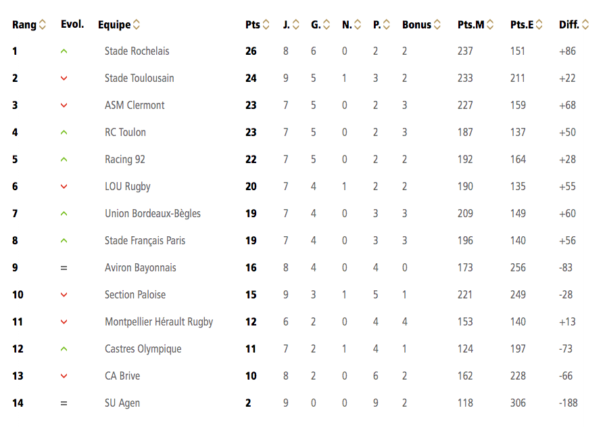Sort by Pts.M column arrows

pos(490,25)
